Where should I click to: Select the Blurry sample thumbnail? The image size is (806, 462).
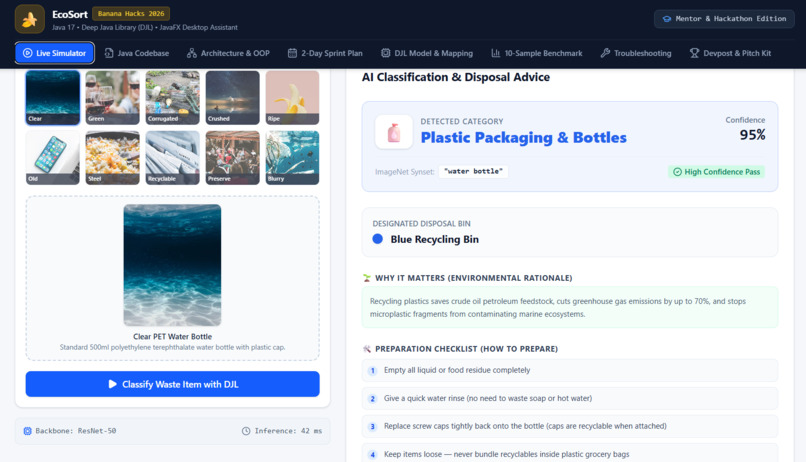[292, 158]
